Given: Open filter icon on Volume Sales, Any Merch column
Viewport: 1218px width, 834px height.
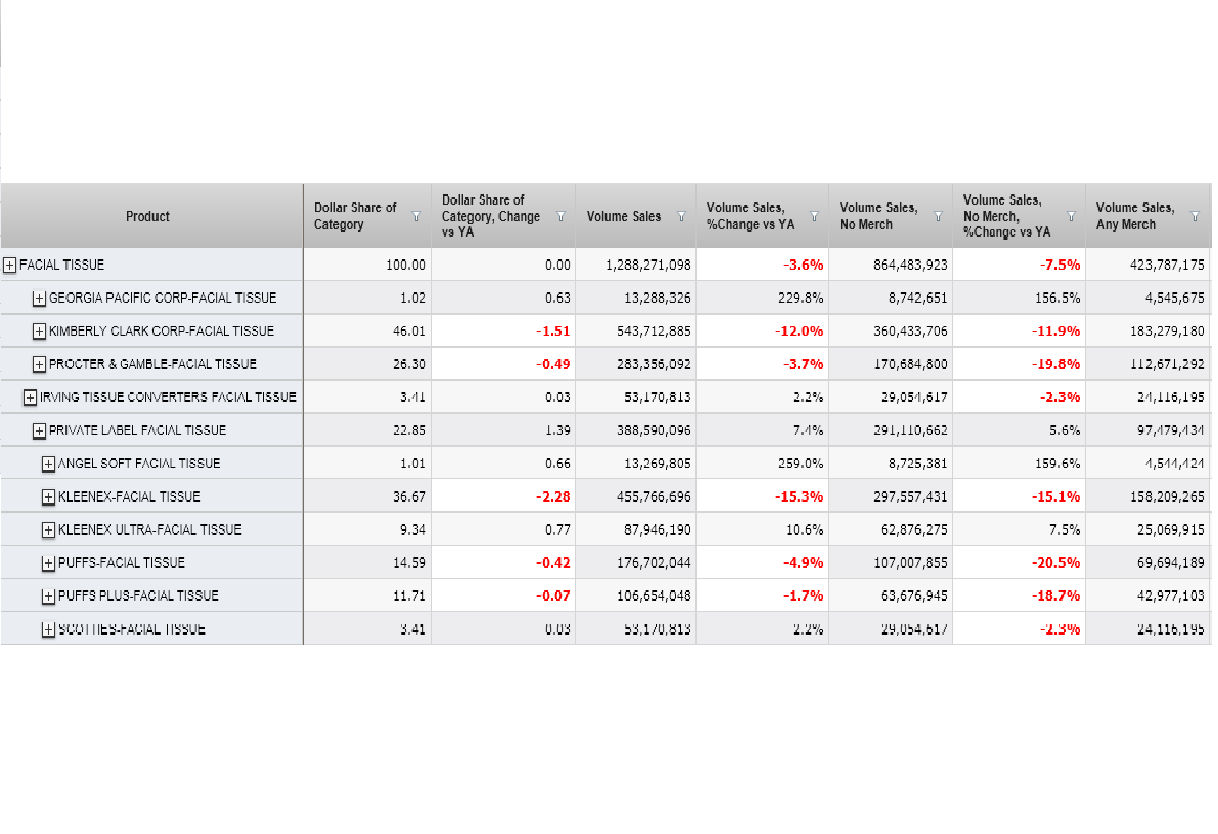Looking at the screenshot, I should tap(1194, 216).
